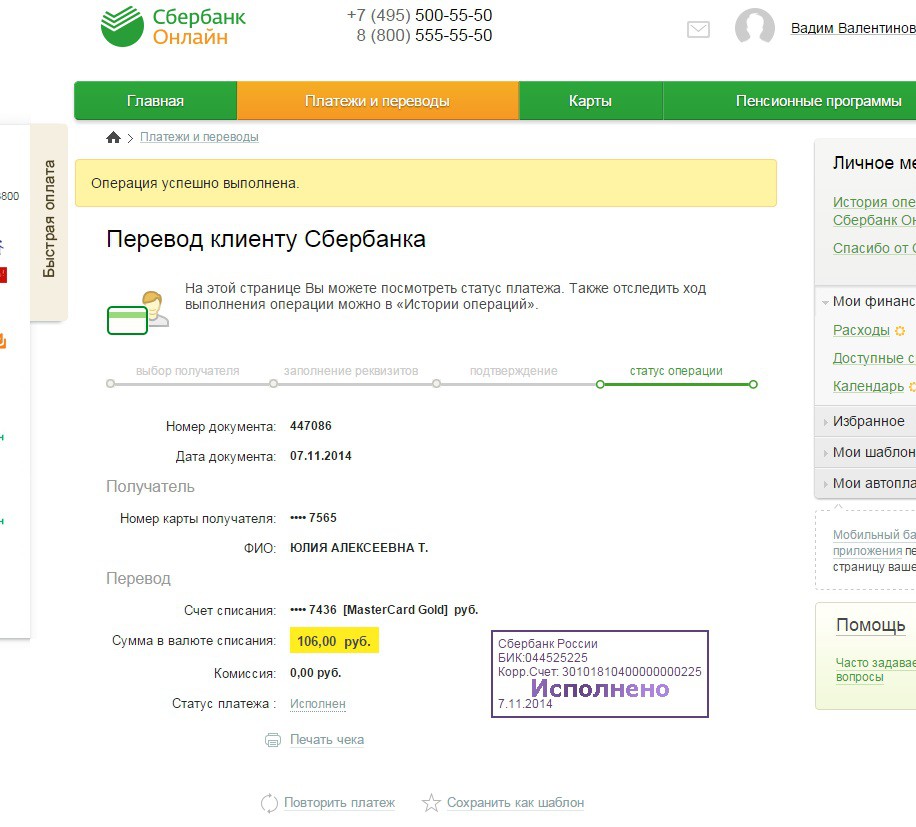Open the Главная tab
The height and width of the screenshot is (827, 916).
point(155,101)
